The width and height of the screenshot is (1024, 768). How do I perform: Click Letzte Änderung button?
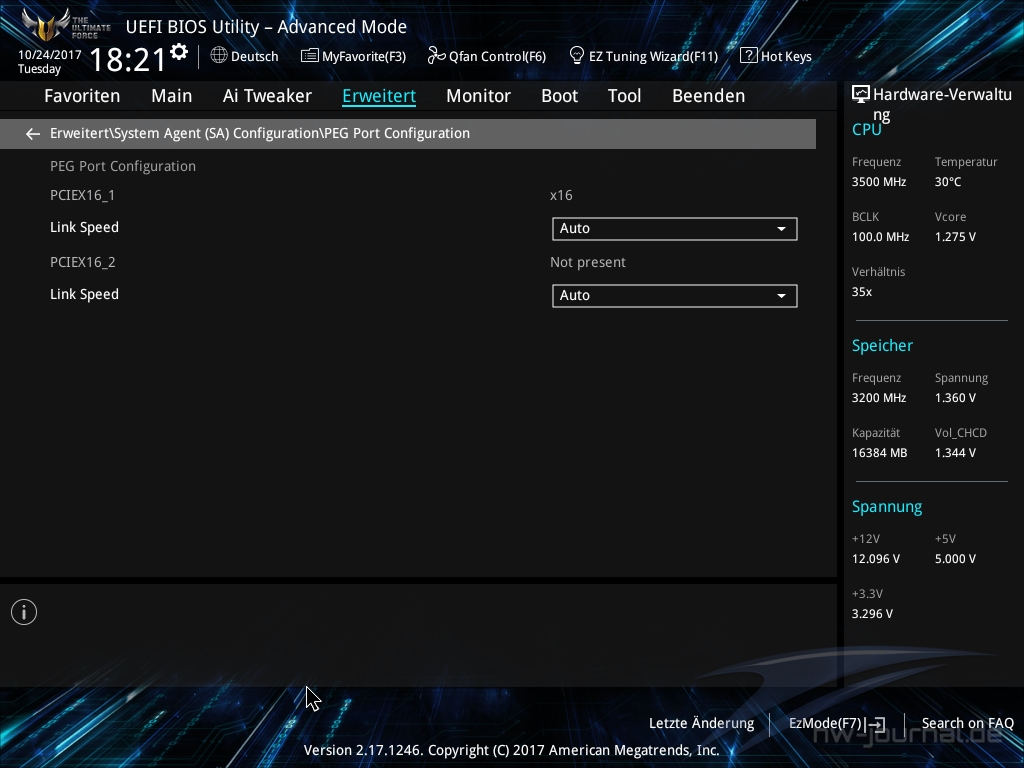(701, 723)
